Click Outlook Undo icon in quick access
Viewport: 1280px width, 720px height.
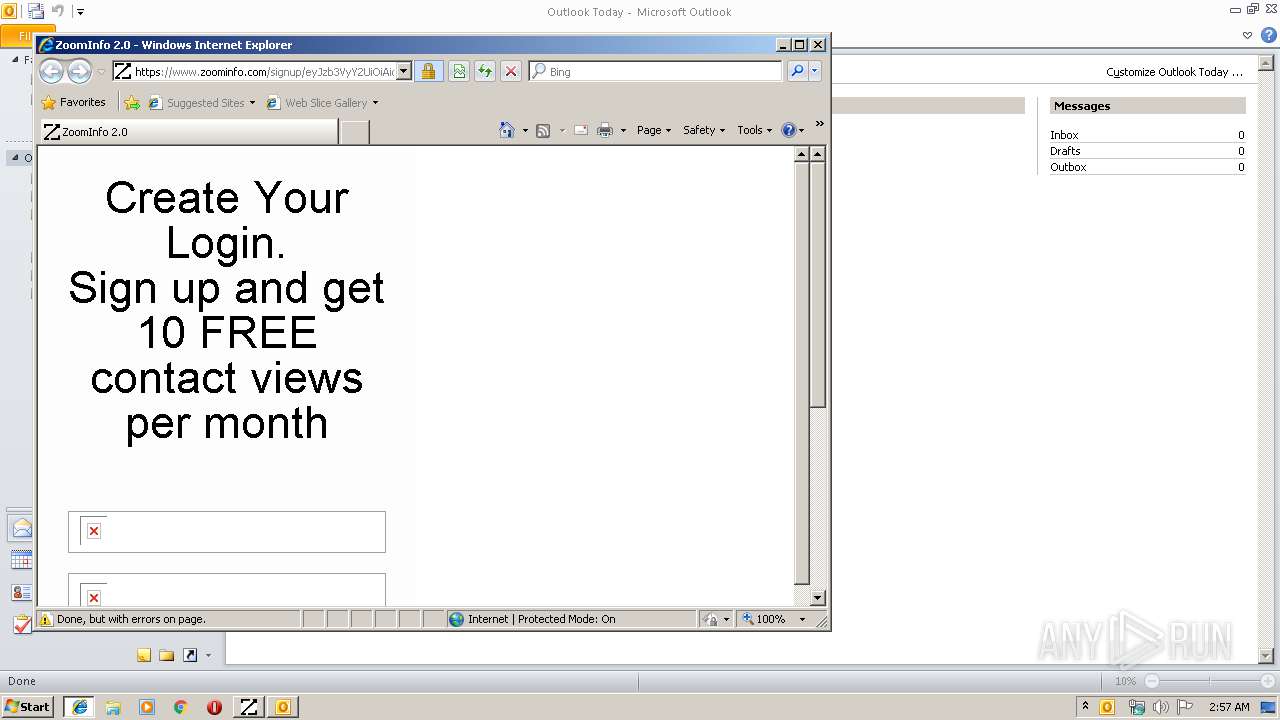coord(57,11)
